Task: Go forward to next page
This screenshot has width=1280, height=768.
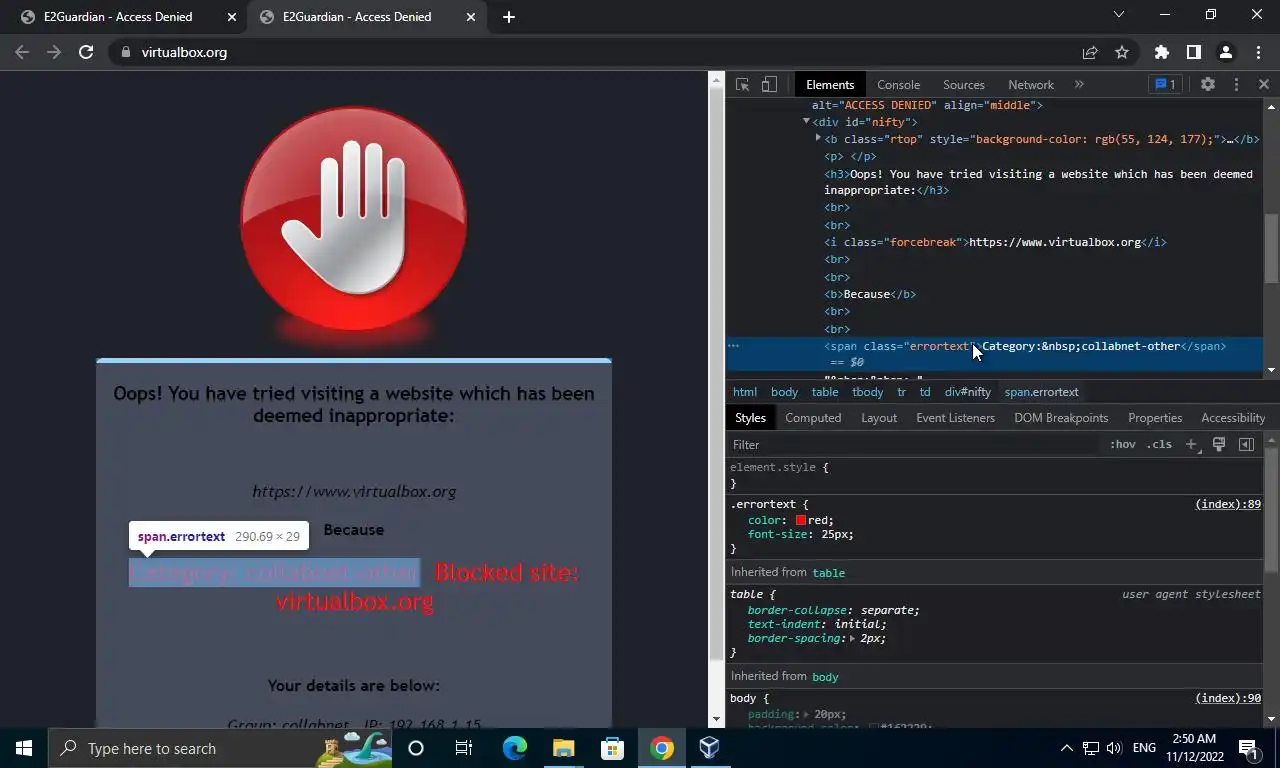Action: (54, 52)
